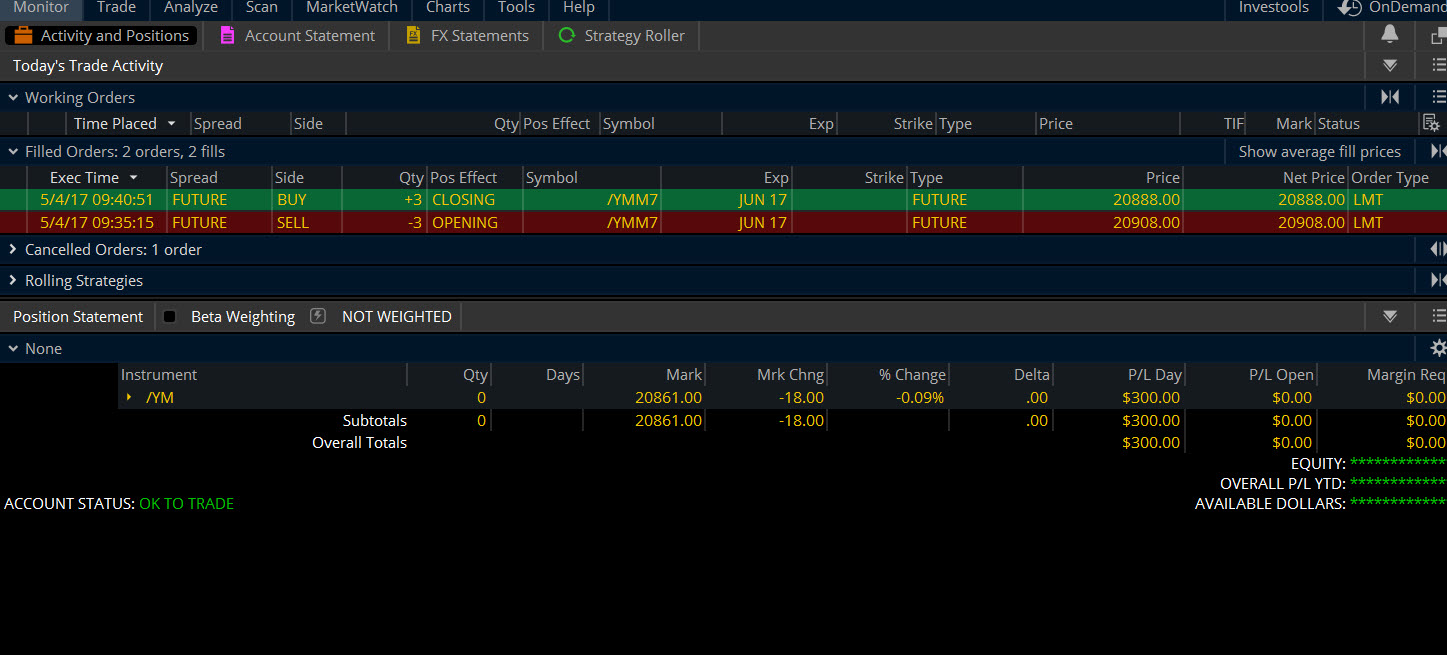Open the Position Statement list menu icon
This screenshot has height=655, width=1447.
click(x=1438, y=316)
